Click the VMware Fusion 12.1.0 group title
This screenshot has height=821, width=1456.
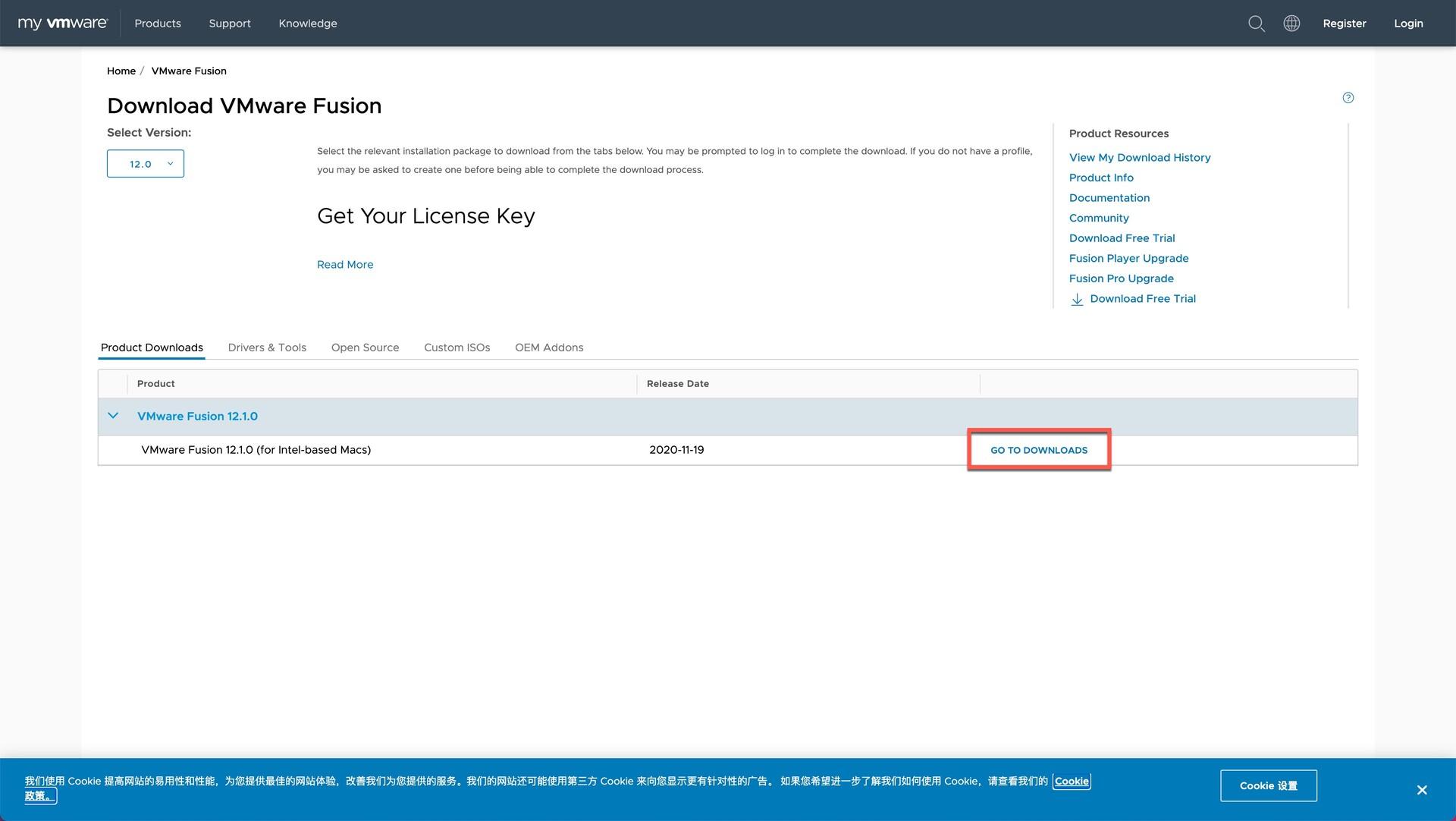[197, 417]
